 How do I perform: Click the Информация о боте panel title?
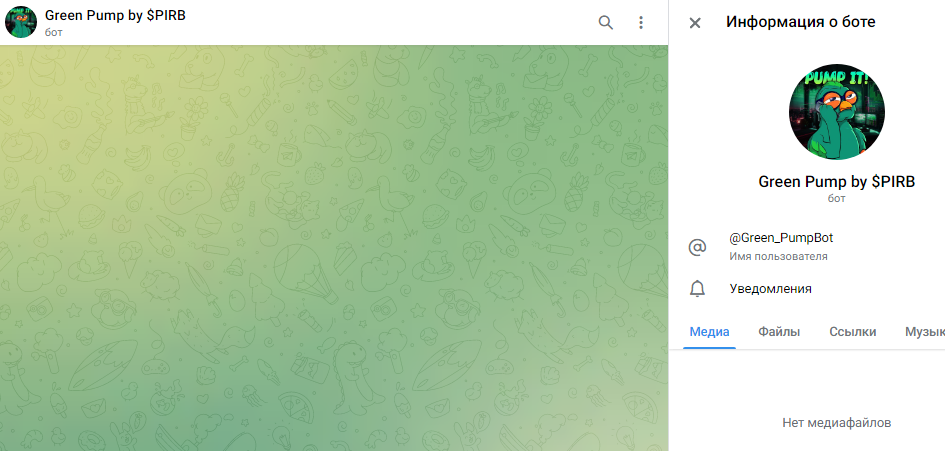[x=800, y=22]
